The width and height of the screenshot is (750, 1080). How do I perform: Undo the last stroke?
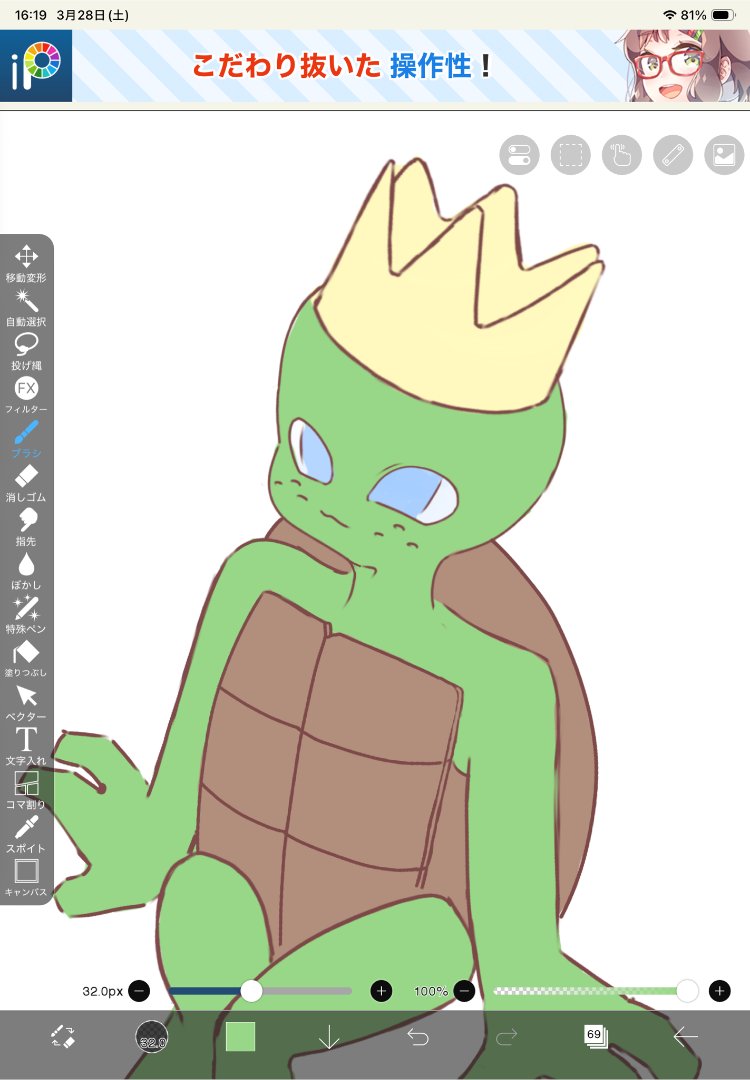coord(417,1036)
